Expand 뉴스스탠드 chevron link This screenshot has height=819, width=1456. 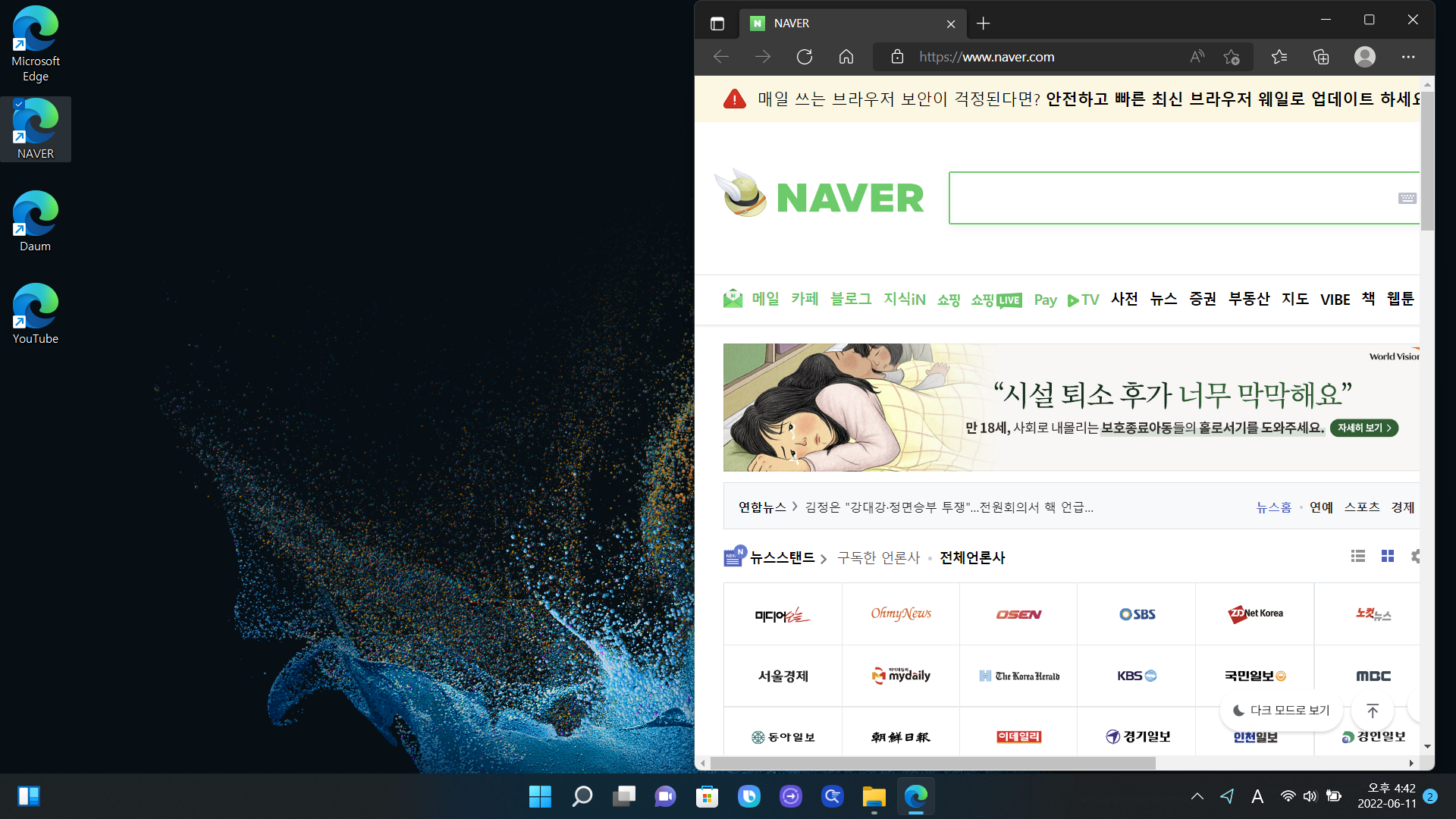click(824, 559)
